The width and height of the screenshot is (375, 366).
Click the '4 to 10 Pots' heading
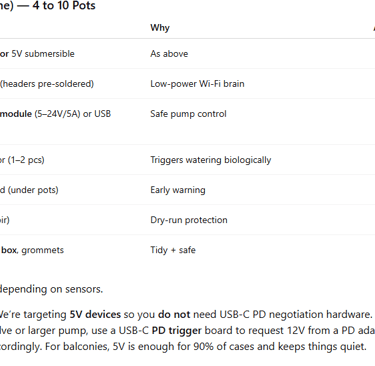tap(64, 6)
